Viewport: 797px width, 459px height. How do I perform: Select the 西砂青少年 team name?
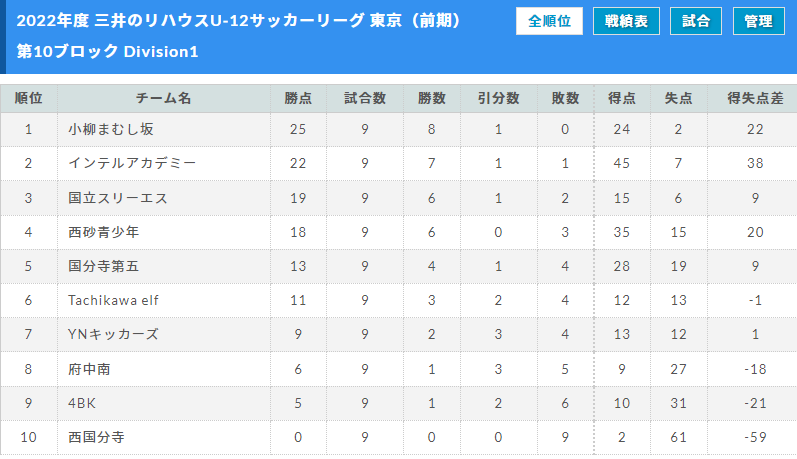[104, 232]
